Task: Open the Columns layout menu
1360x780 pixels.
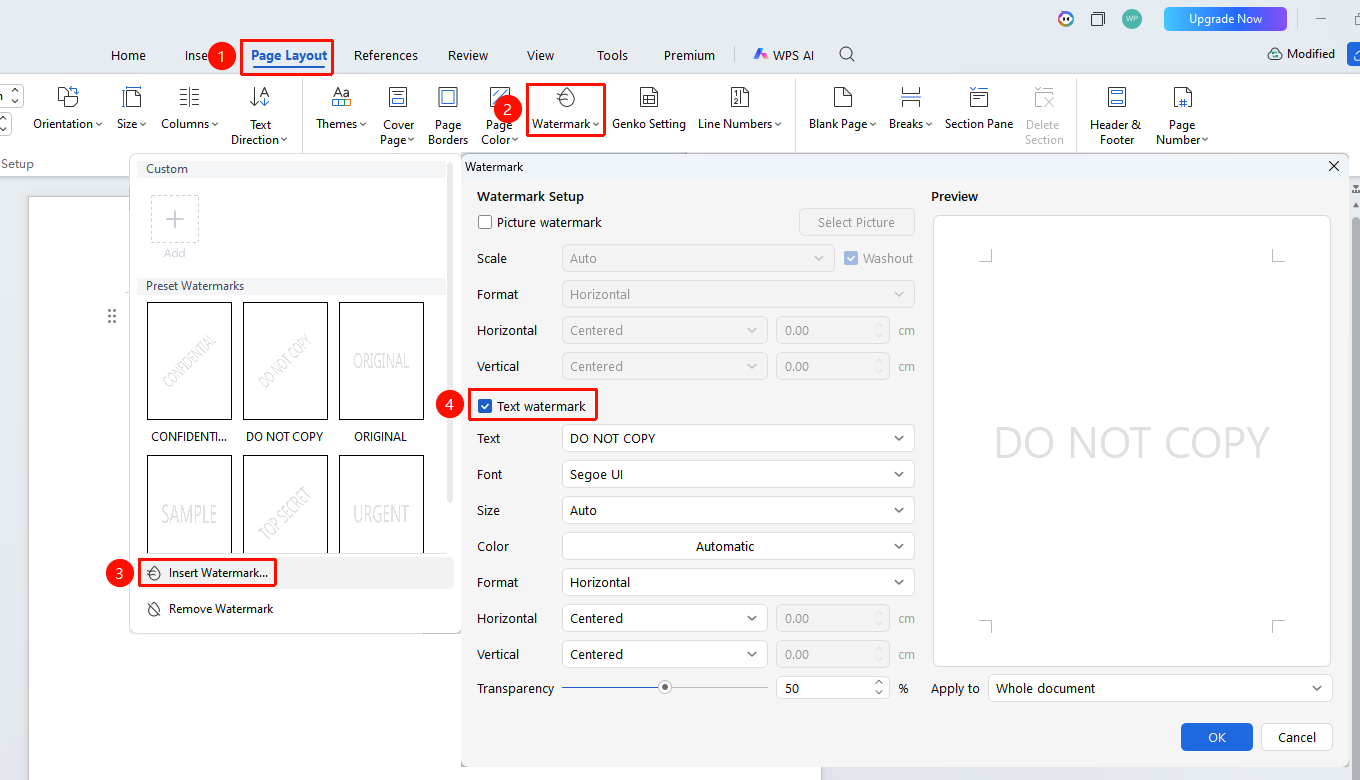Action: pyautogui.click(x=189, y=109)
